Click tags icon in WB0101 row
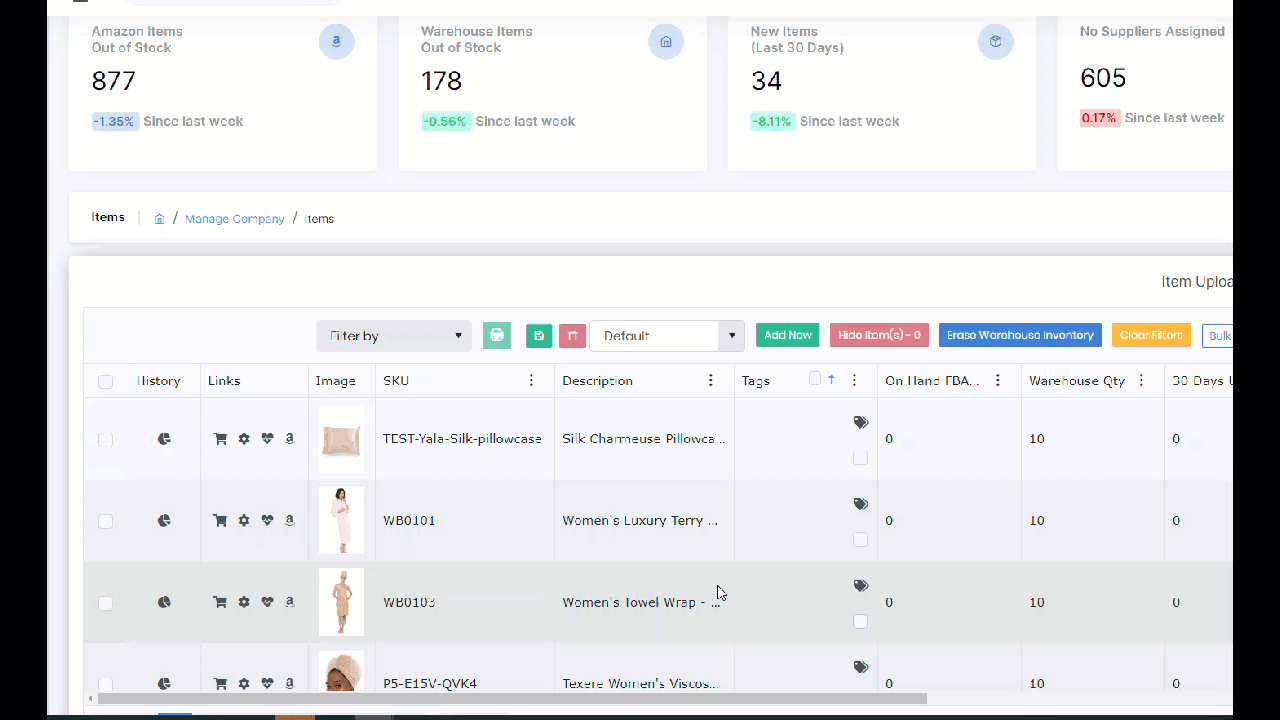 (x=861, y=504)
